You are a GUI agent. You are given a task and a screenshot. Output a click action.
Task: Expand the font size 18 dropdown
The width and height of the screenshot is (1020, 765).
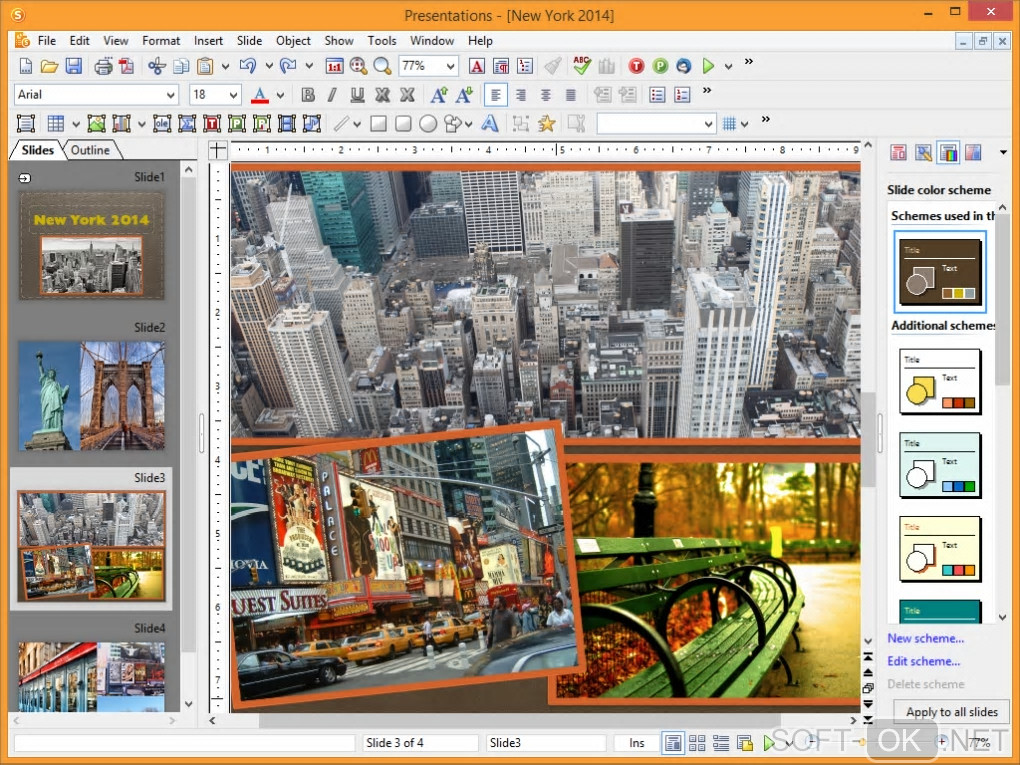pos(233,95)
